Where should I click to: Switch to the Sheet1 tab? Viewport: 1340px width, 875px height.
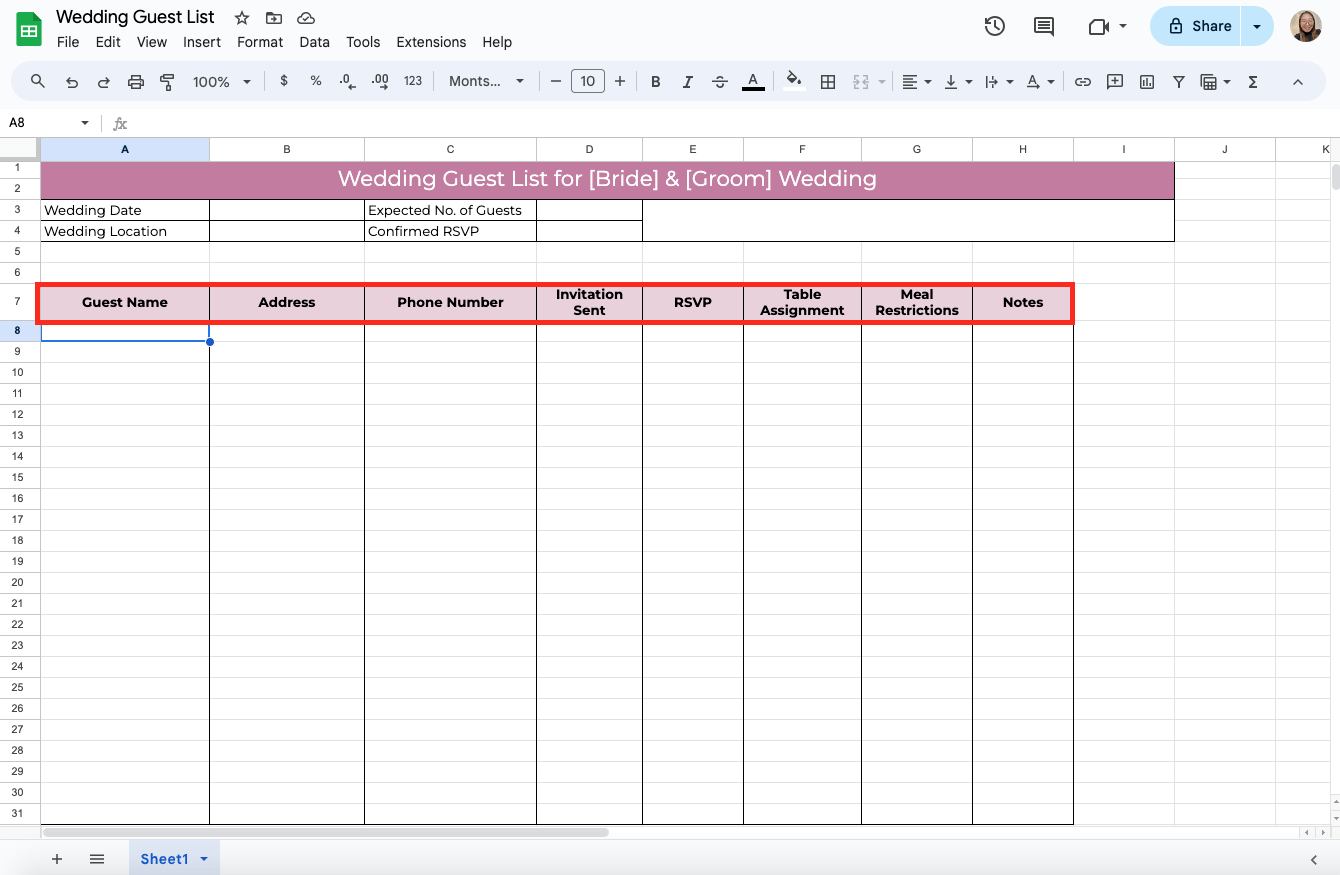click(166, 858)
